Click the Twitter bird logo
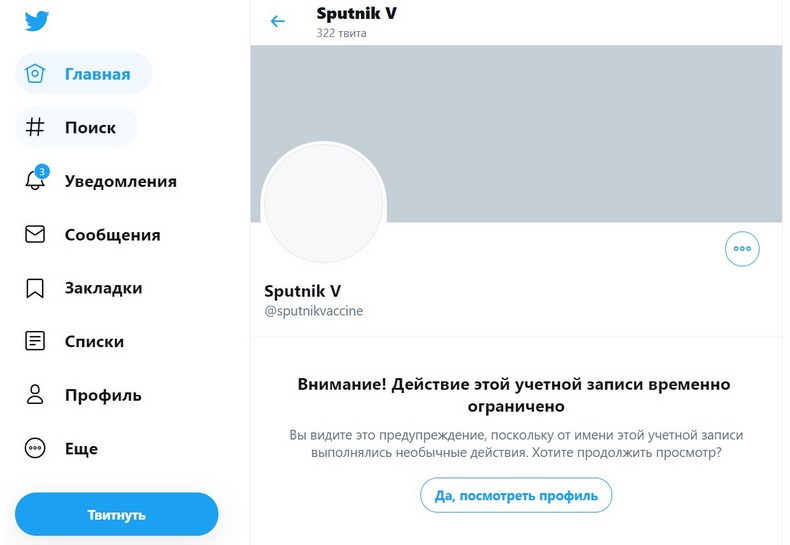The height and width of the screenshot is (545, 790). click(x=37, y=21)
